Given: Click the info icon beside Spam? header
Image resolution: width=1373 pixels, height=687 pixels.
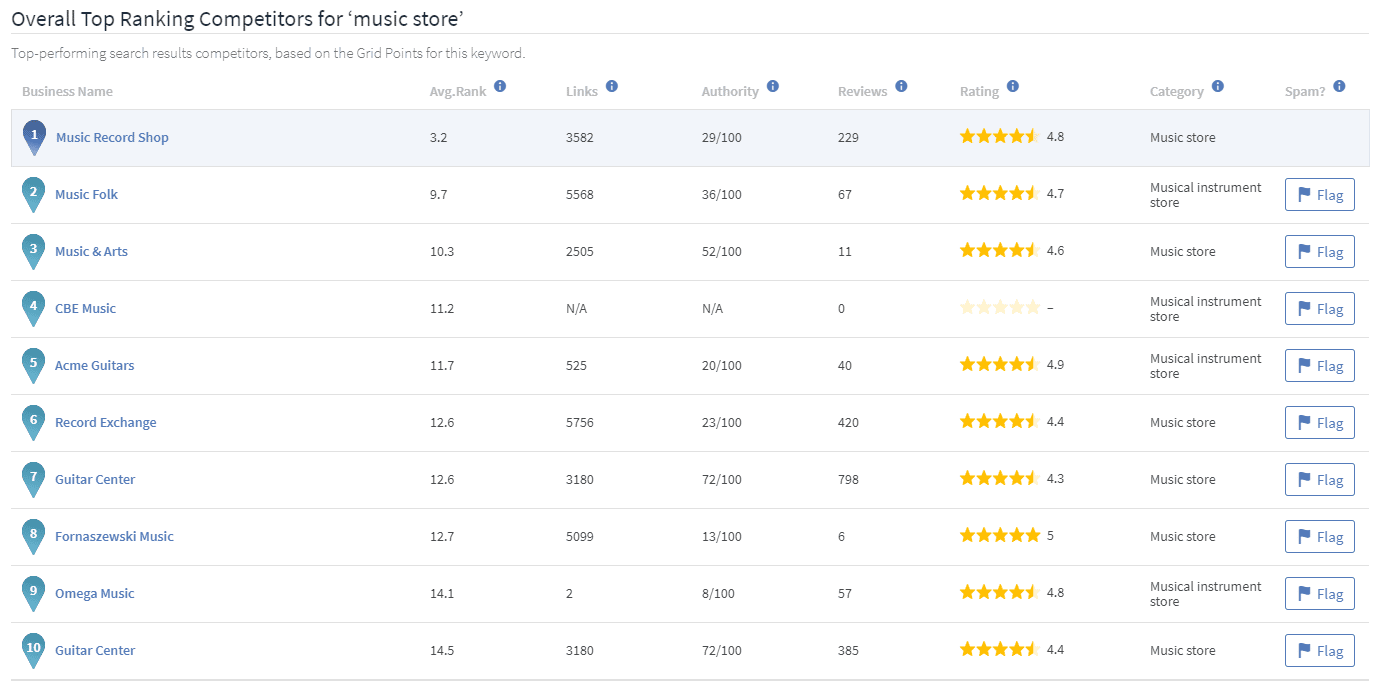Looking at the screenshot, I should [1339, 87].
